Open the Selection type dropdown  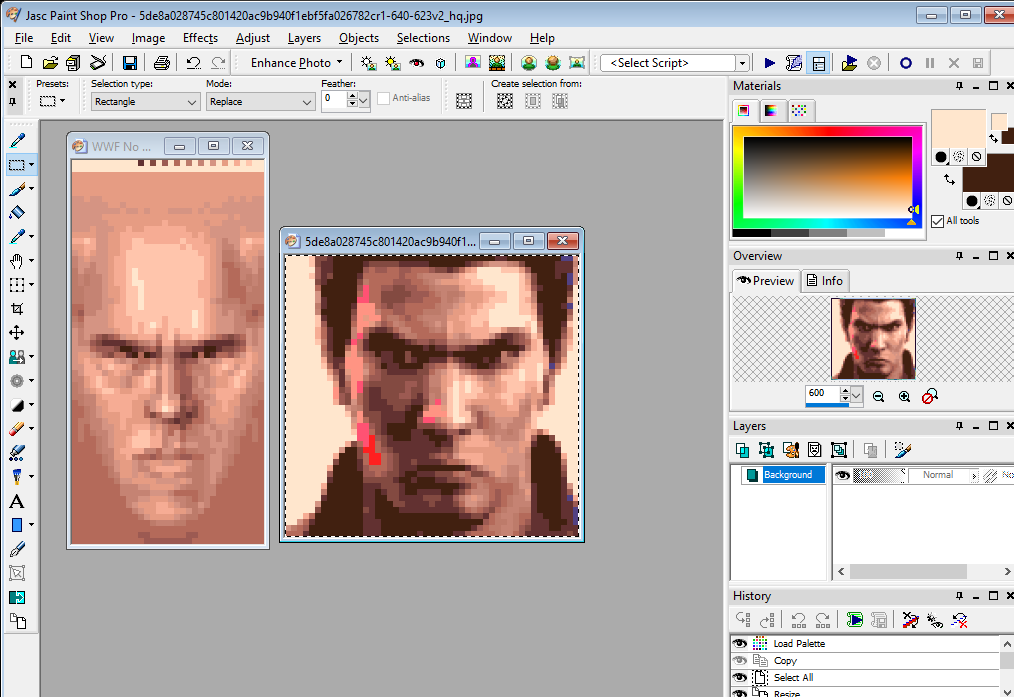click(192, 102)
